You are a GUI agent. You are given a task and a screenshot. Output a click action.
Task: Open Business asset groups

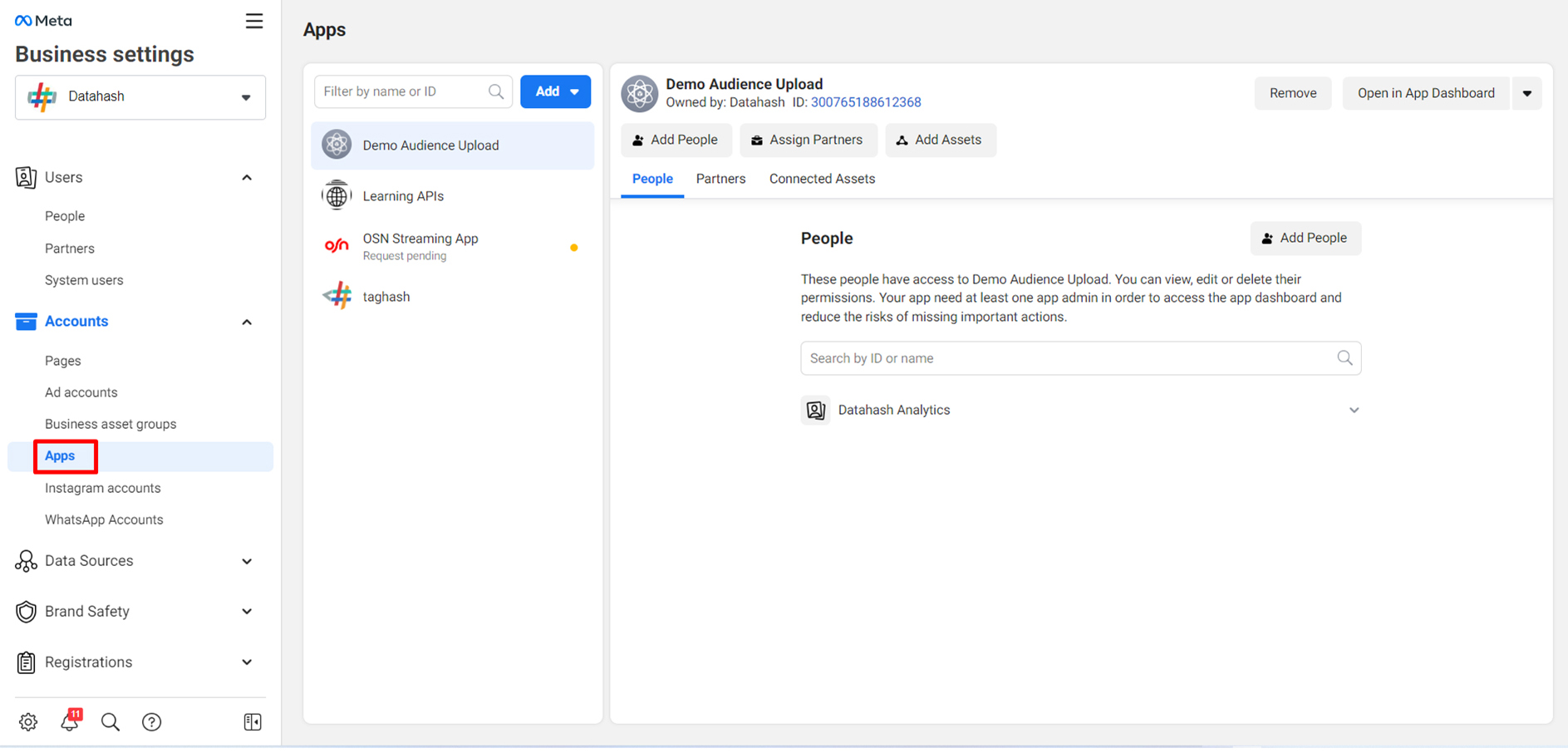tap(111, 424)
